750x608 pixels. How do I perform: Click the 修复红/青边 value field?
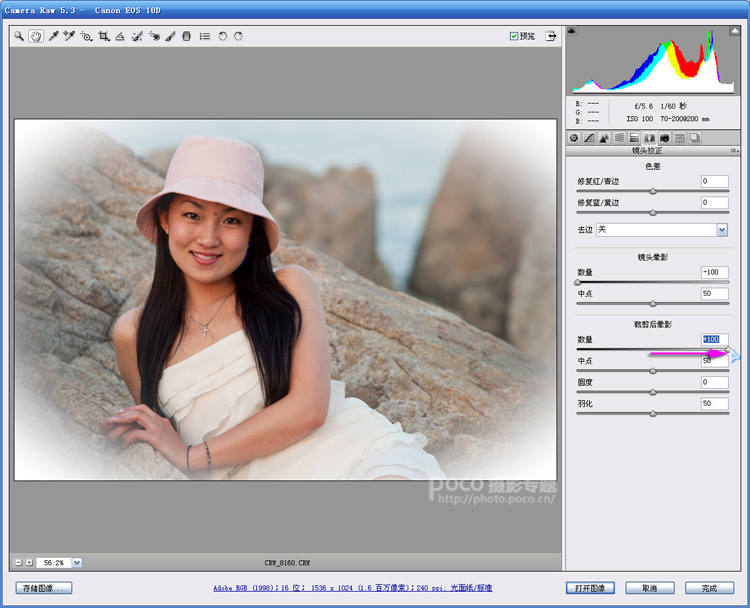pyautogui.click(x=715, y=181)
